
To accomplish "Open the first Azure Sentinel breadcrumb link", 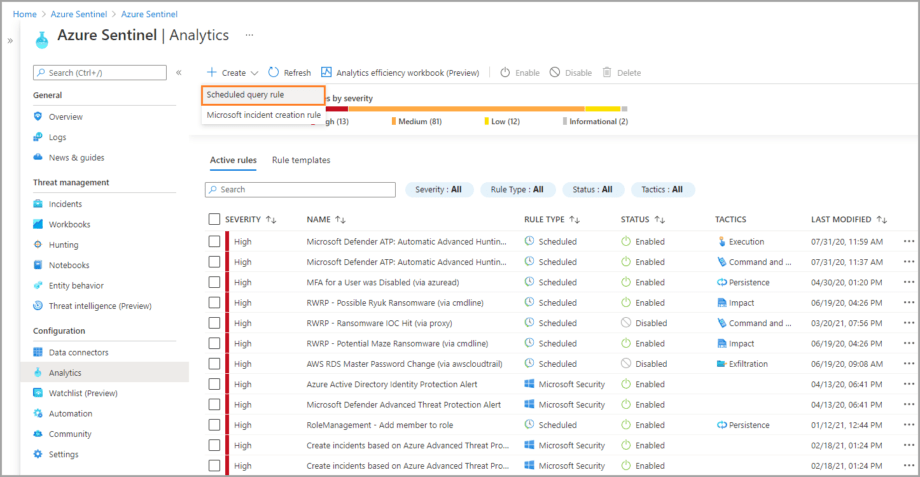I will tap(79, 14).
